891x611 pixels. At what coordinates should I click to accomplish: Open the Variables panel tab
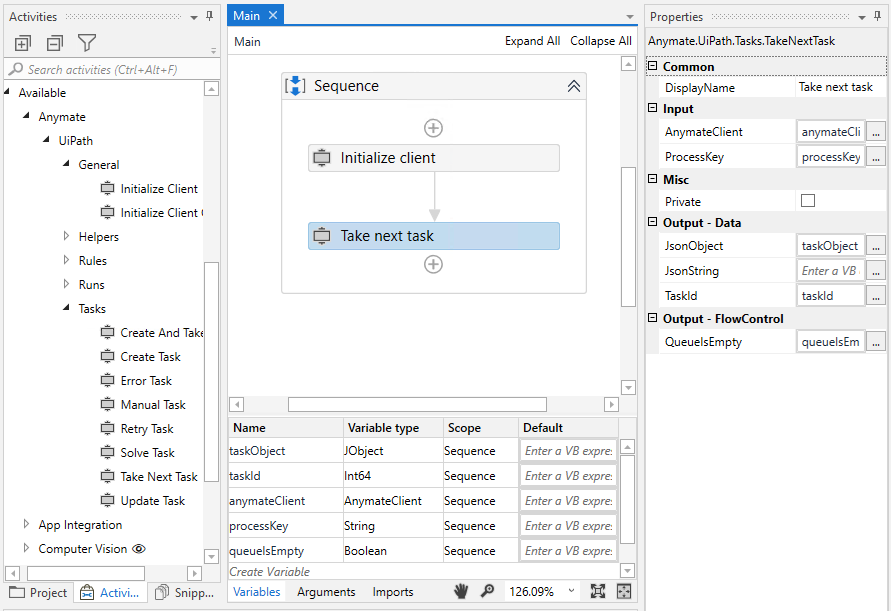(257, 592)
